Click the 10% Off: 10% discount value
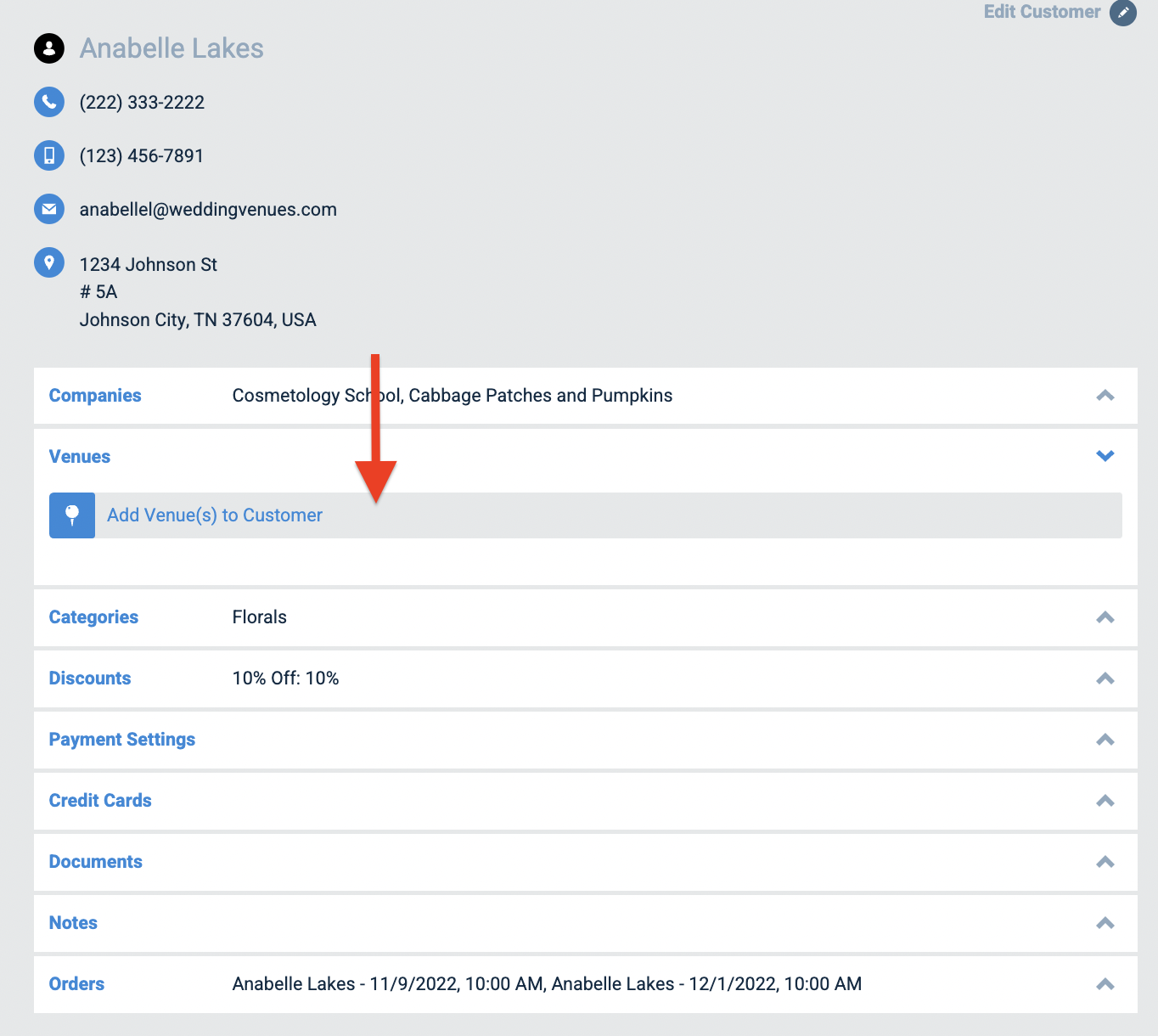The image size is (1158, 1036). tap(285, 678)
